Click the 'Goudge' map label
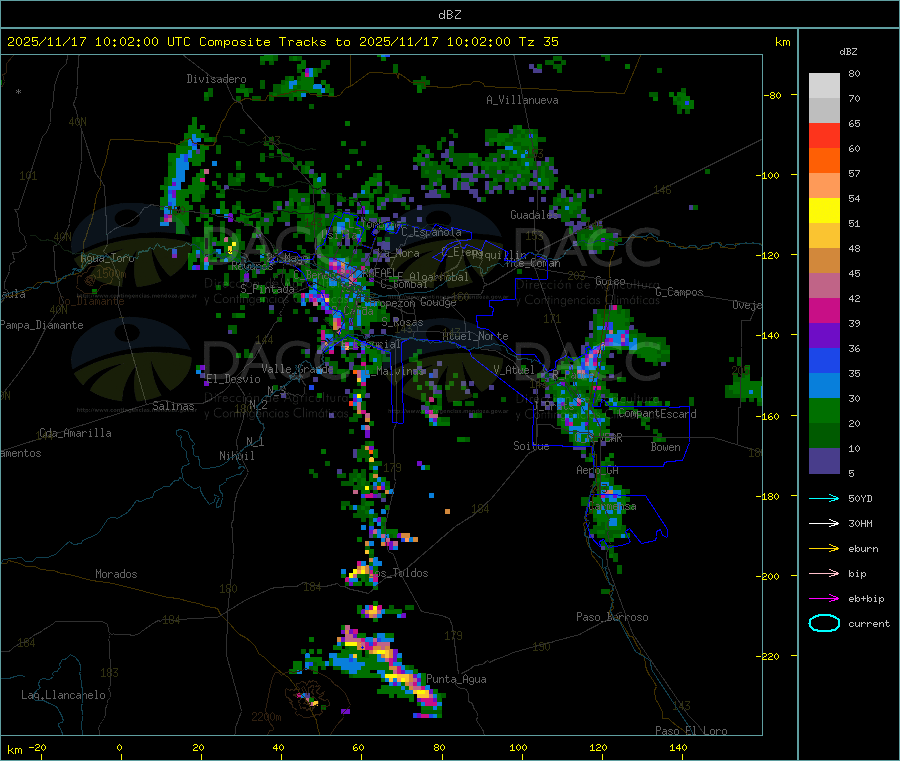This screenshot has width=900, height=761. [x=438, y=302]
